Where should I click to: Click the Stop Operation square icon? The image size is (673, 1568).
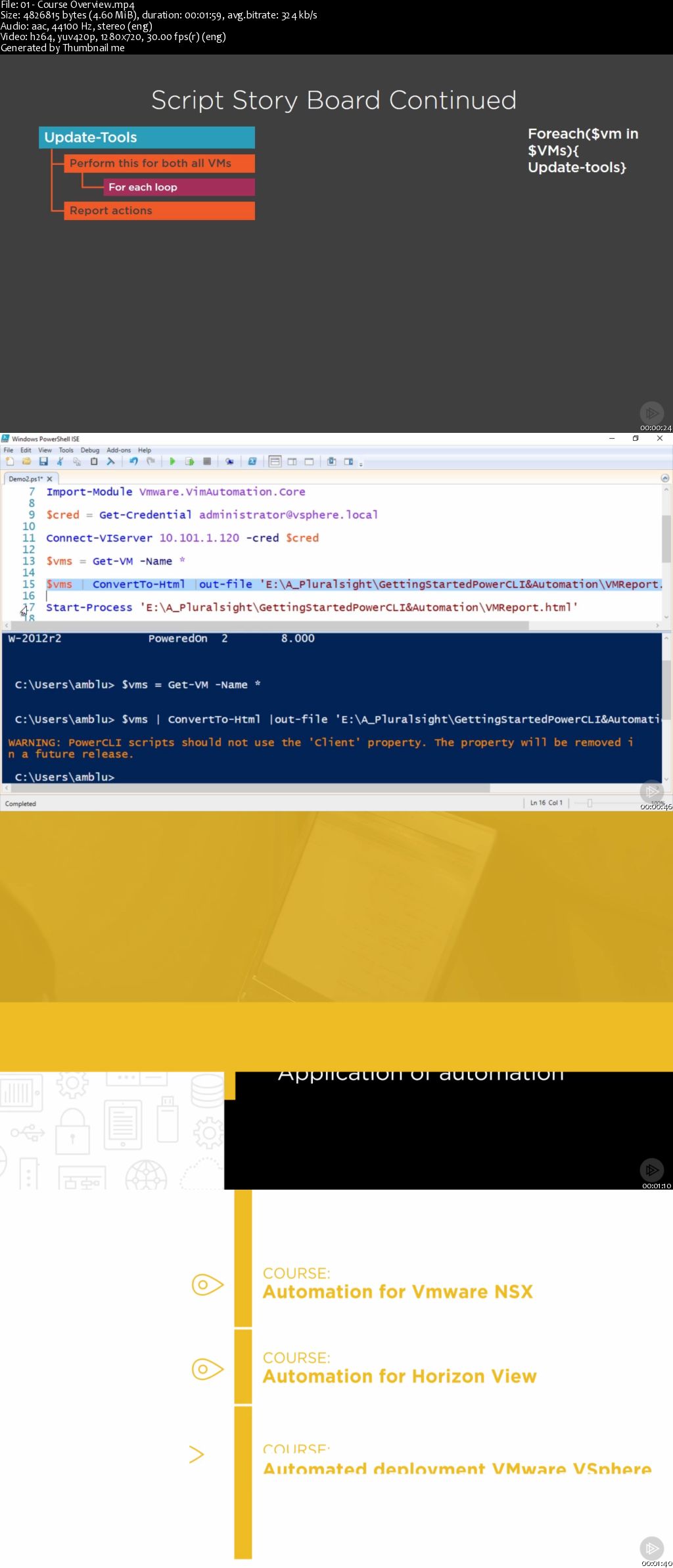207,461
